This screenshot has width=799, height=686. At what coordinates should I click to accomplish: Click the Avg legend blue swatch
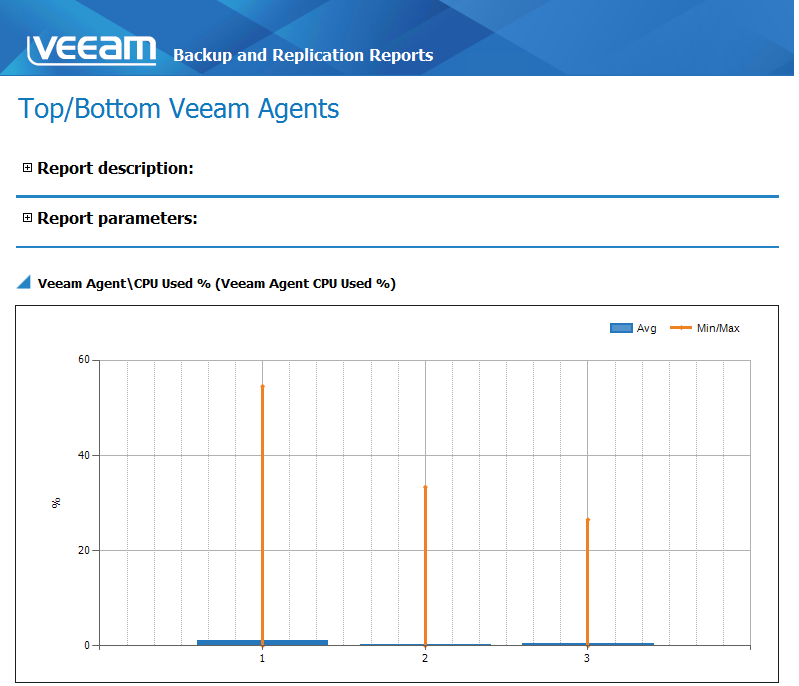click(x=621, y=328)
